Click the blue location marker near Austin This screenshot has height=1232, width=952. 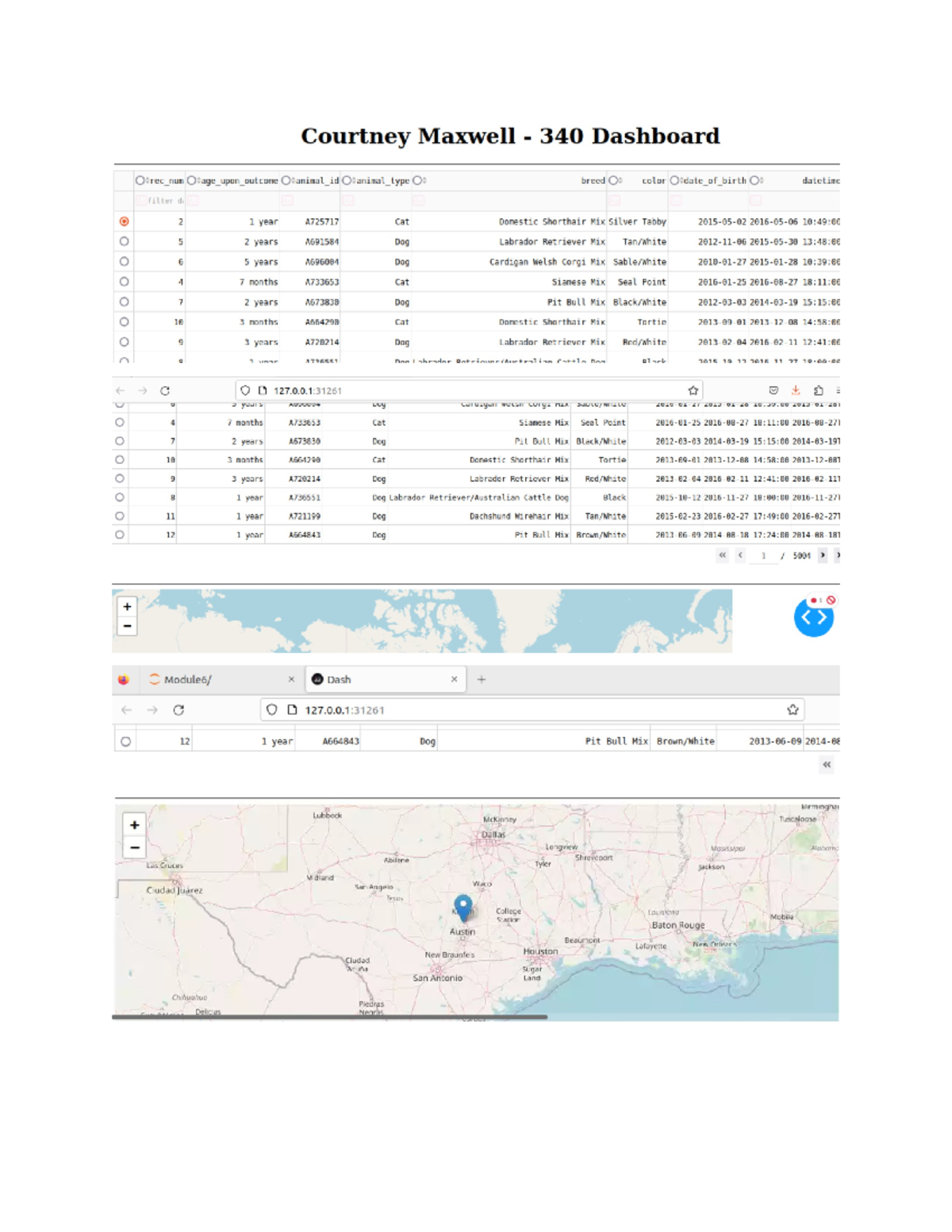463,906
